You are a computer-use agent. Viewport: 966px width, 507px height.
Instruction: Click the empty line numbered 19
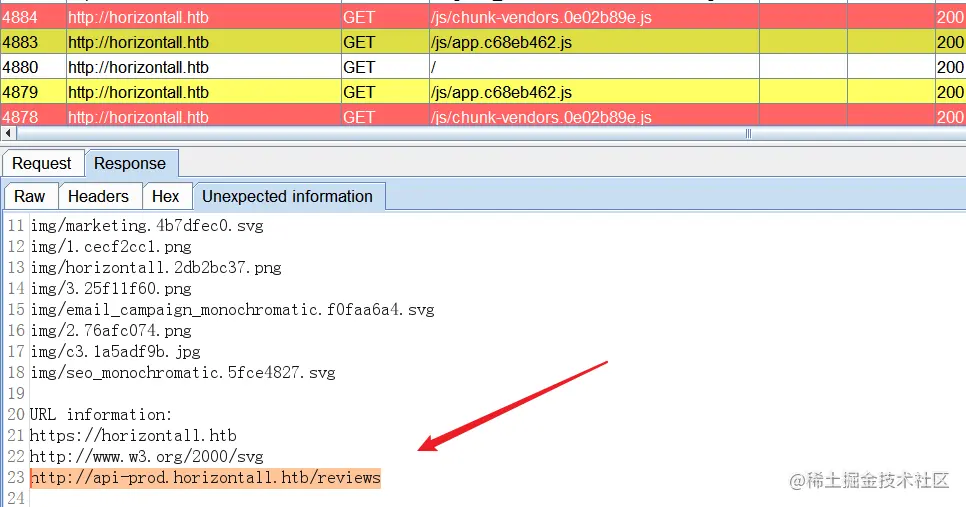(17, 394)
